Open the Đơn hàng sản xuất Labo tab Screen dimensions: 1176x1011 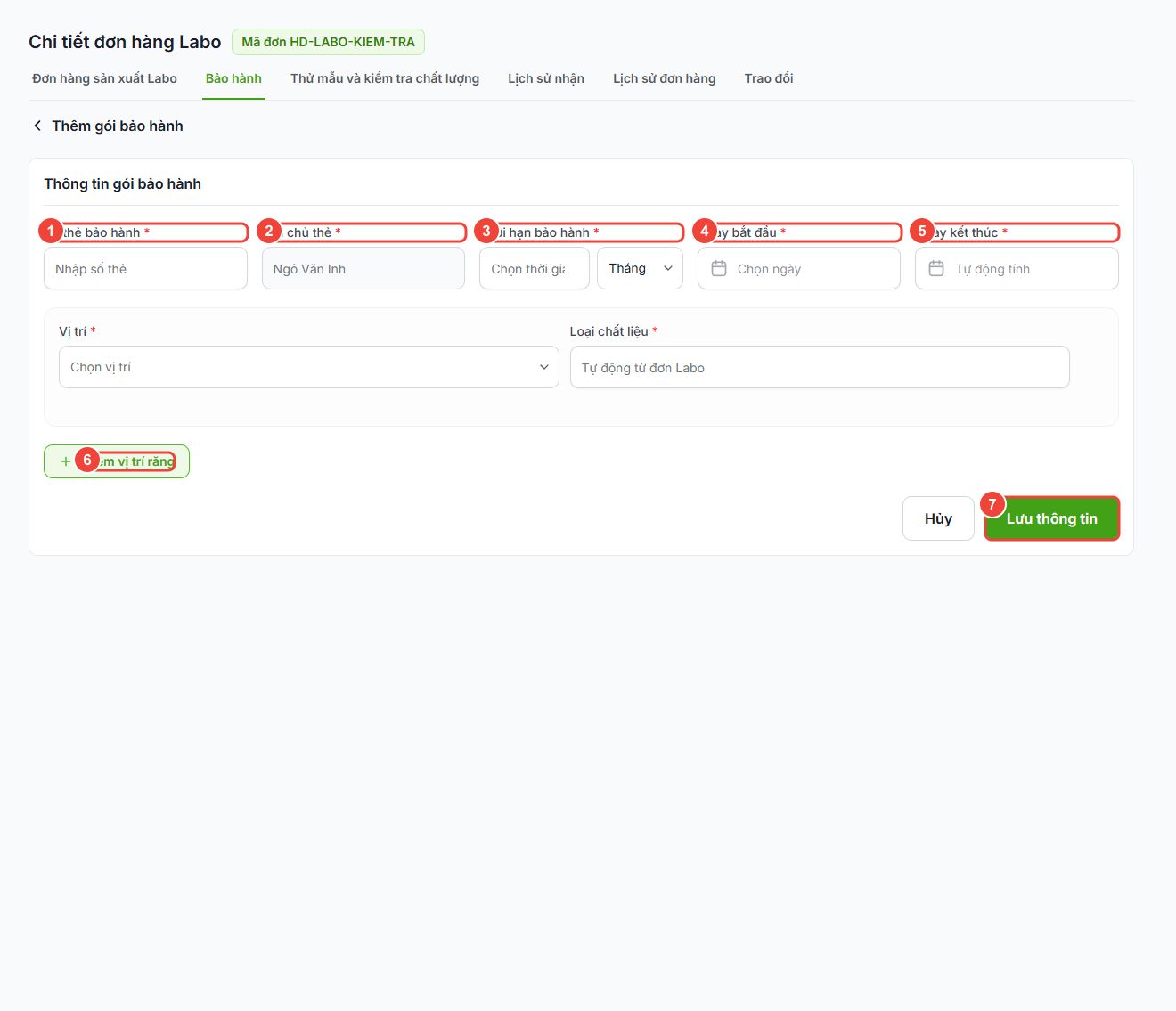click(x=104, y=78)
